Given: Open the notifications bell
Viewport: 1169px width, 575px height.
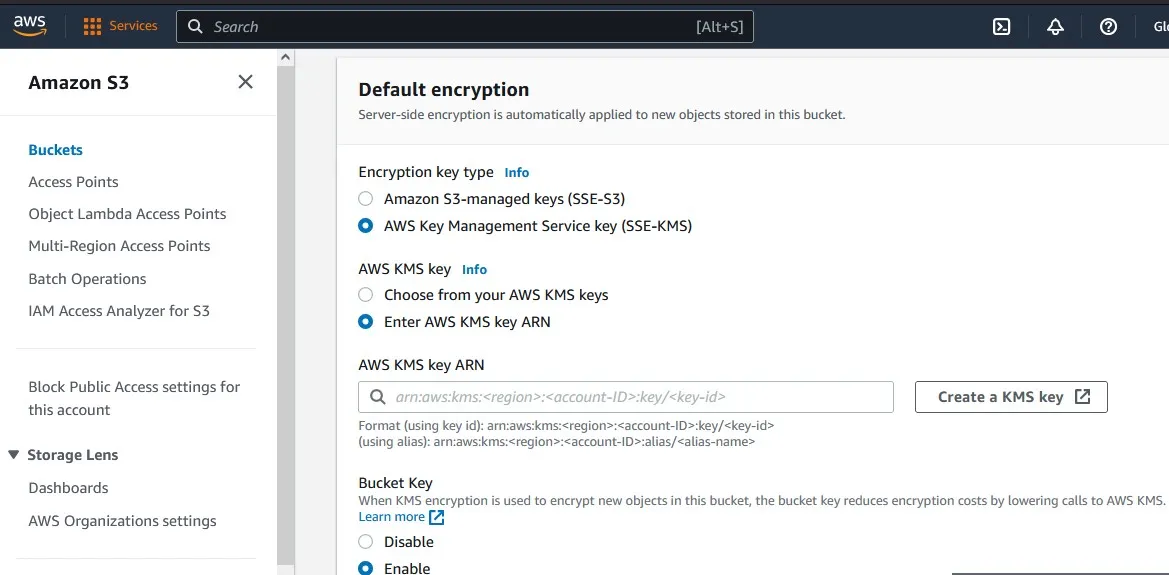Looking at the screenshot, I should click(1055, 27).
